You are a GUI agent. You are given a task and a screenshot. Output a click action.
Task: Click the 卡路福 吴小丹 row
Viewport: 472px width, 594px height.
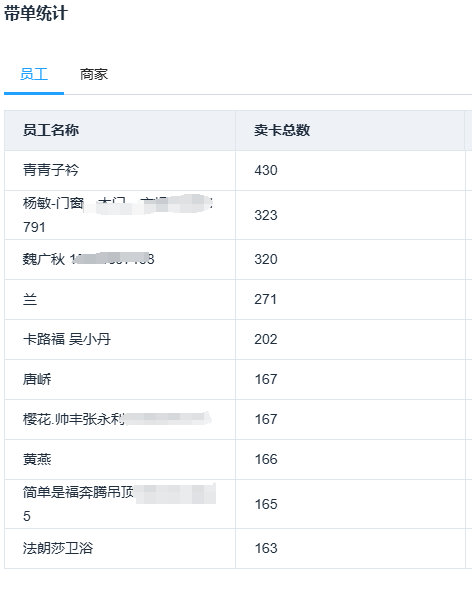[235, 339]
